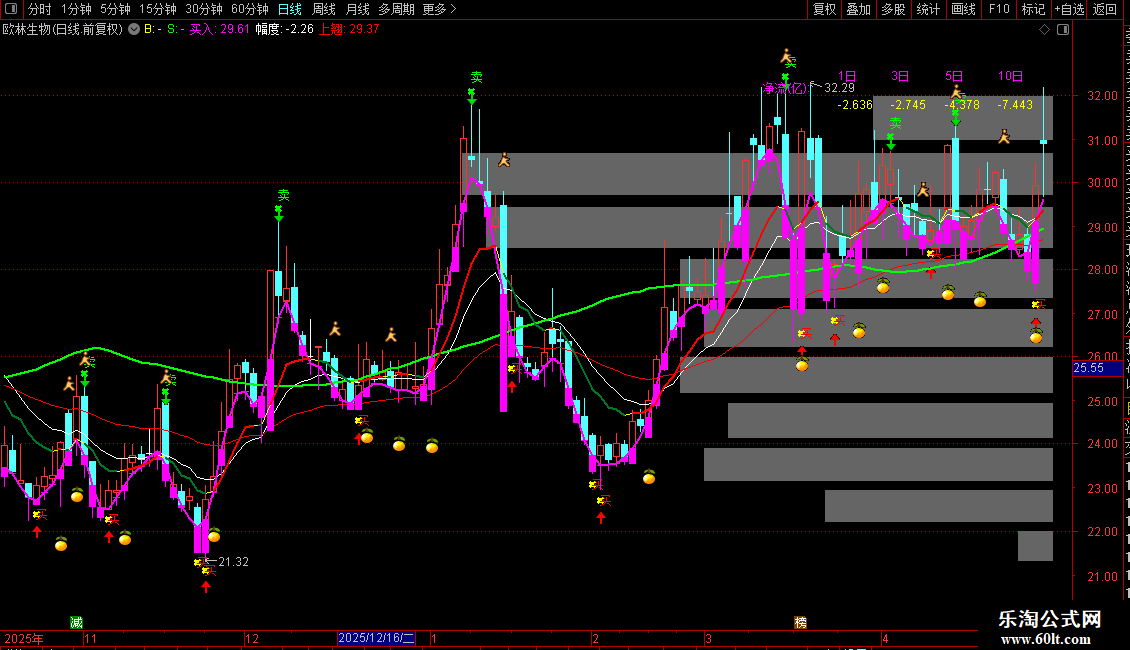Click the -7.443 net flow value
The height and width of the screenshot is (650, 1130).
click(1015, 104)
